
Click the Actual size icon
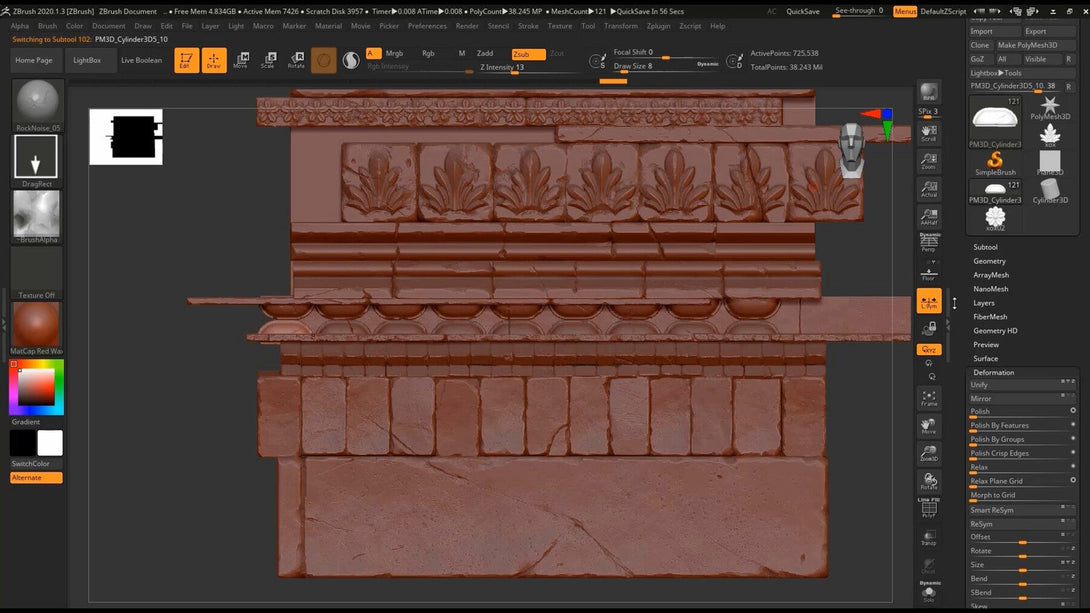point(929,189)
